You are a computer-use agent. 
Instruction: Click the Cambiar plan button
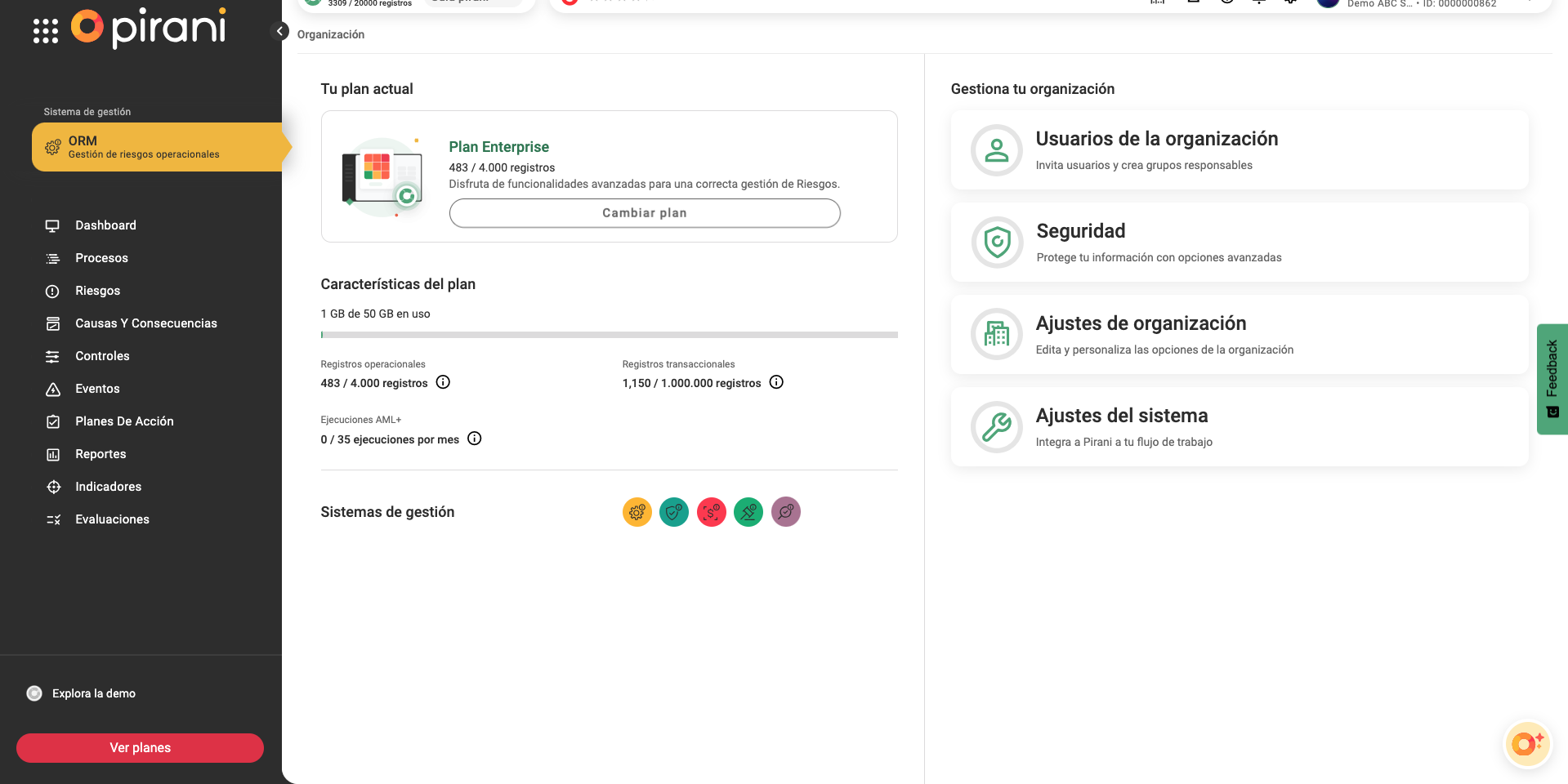click(644, 213)
